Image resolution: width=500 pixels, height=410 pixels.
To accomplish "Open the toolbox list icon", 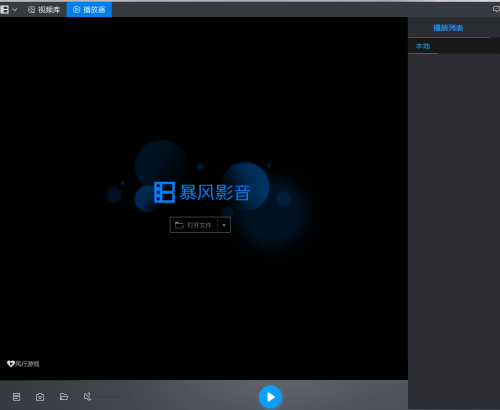I will pos(16,397).
